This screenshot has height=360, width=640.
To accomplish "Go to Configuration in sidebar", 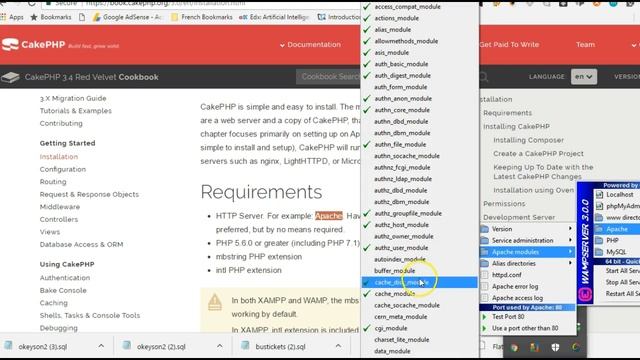I will 63,169.
